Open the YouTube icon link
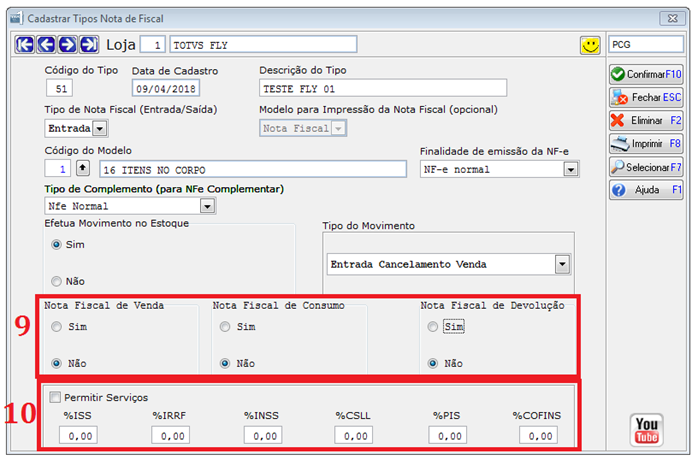This screenshot has width=698, height=460. coord(646,430)
